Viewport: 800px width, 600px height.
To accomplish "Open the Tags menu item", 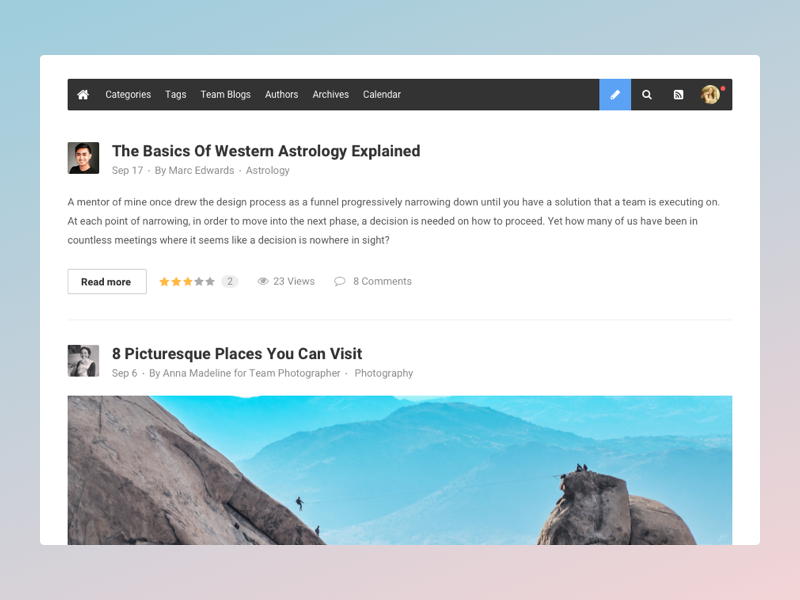I will [176, 94].
